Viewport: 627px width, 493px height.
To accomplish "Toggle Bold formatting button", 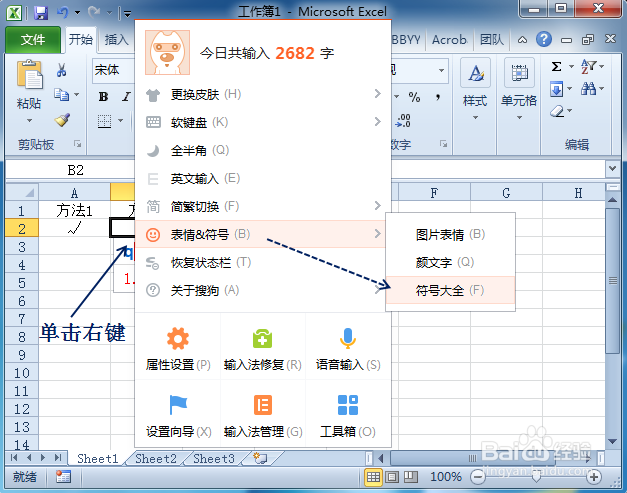I will click(x=104, y=96).
